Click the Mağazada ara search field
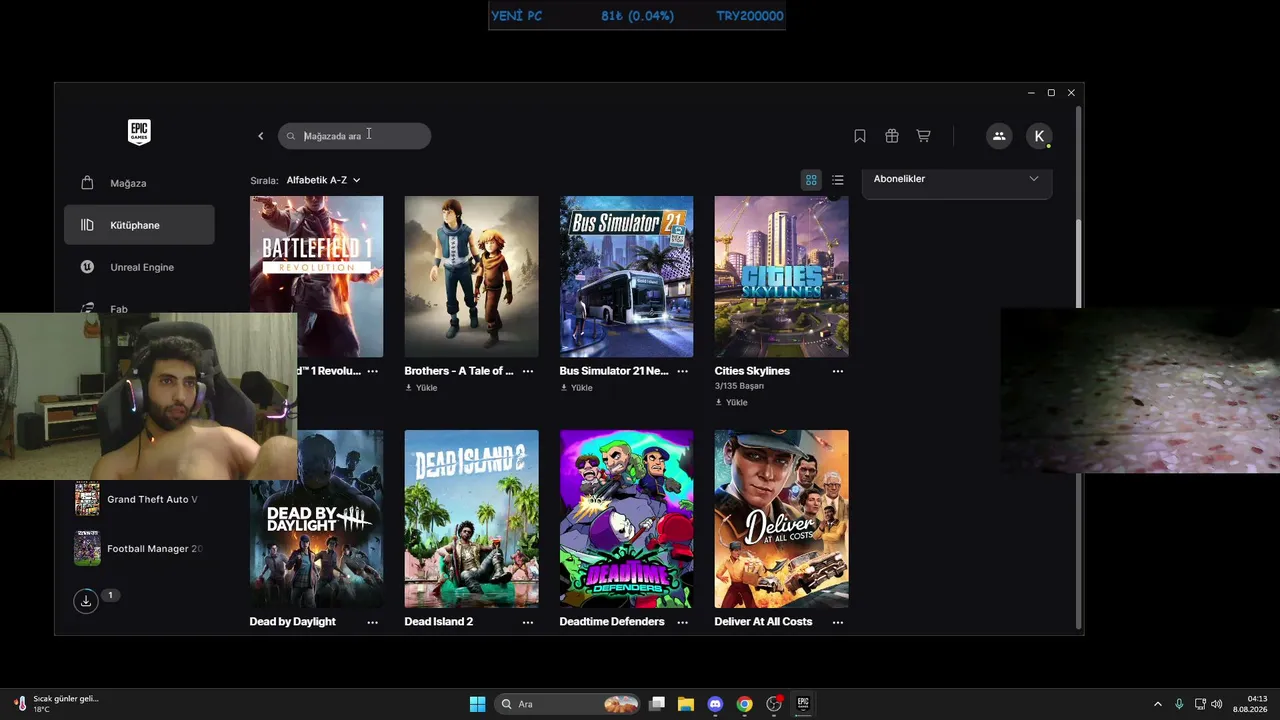This screenshot has width=1280, height=720. click(x=355, y=136)
